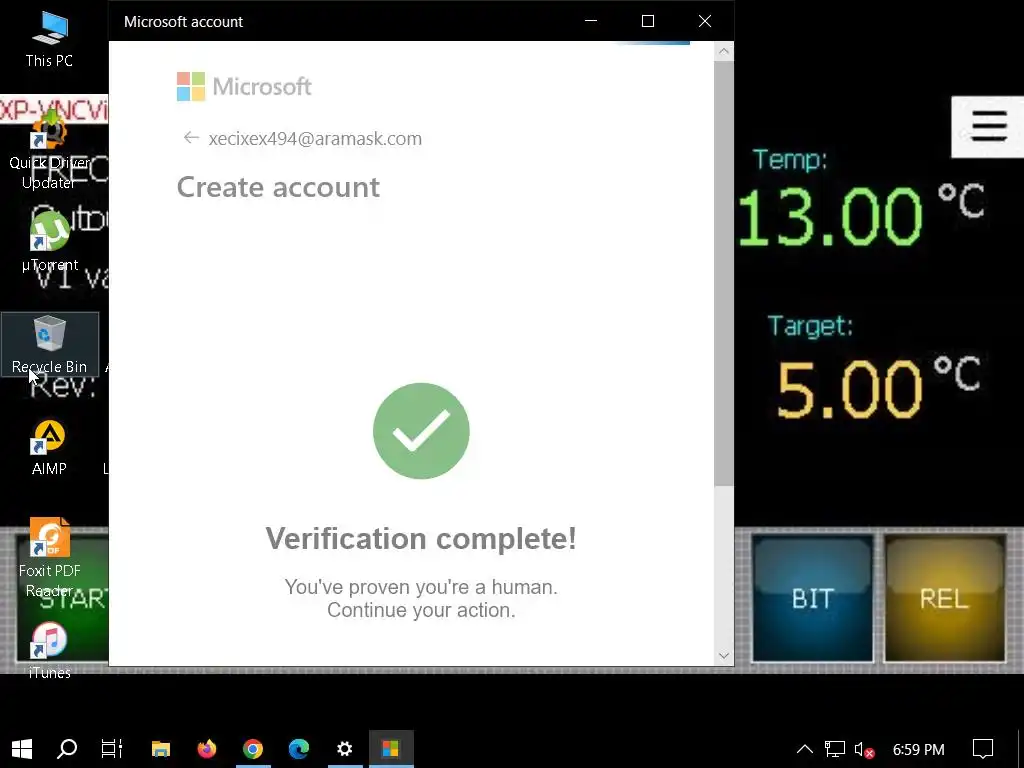Close the Microsoft account window
This screenshot has width=1024, height=768.
(705, 21)
